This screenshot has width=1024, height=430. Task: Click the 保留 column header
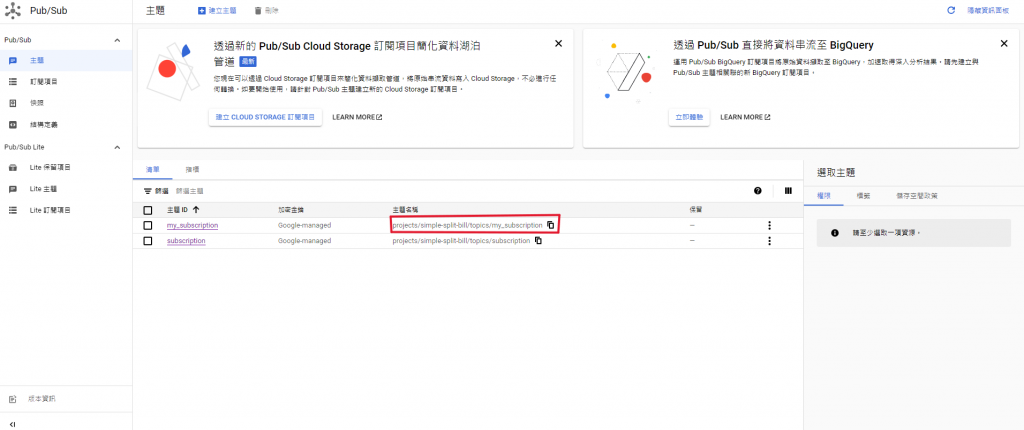pyautogui.click(x=696, y=210)
